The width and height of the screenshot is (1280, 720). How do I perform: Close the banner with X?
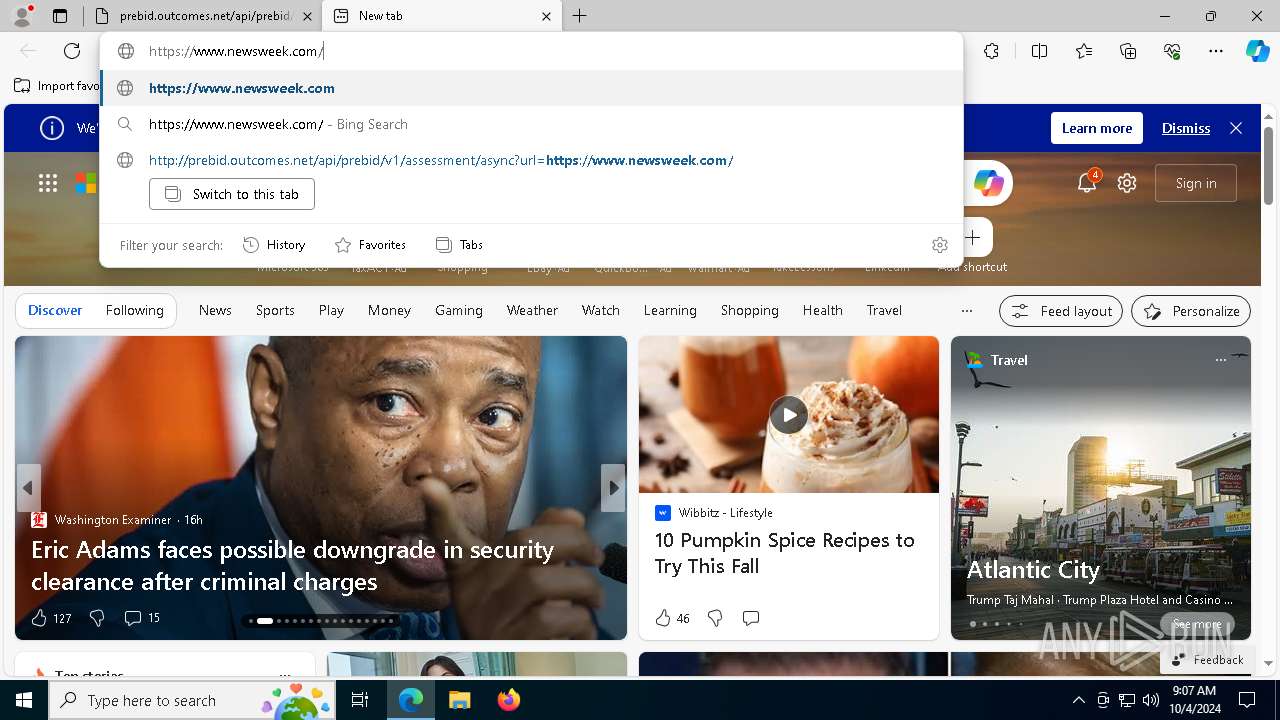(1236, 128)
